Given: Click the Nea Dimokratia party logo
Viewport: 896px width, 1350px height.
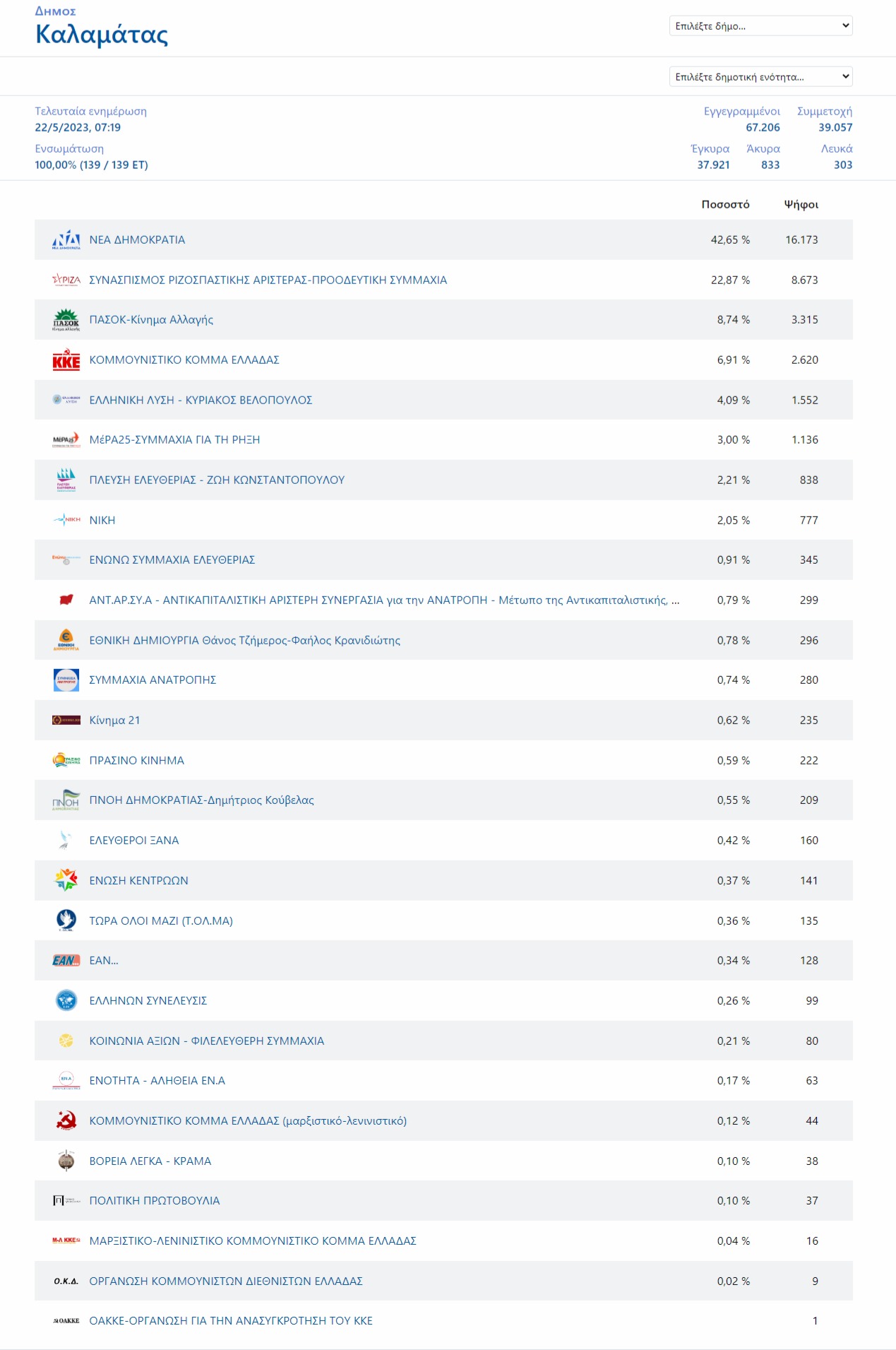Looking at the screenshot, I should tap(66, 239).
